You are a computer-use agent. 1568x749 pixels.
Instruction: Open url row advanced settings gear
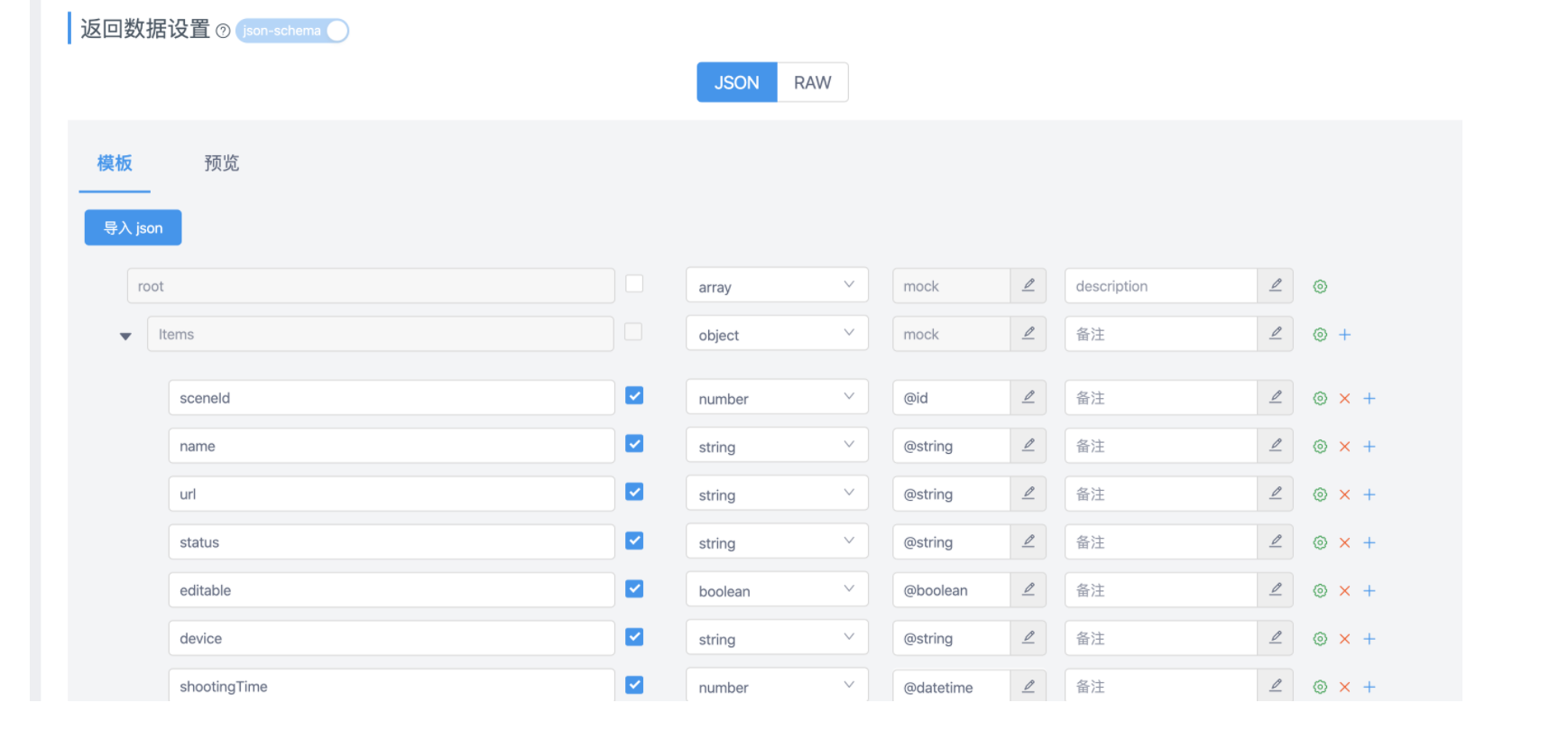click(x=1320, y=495)
